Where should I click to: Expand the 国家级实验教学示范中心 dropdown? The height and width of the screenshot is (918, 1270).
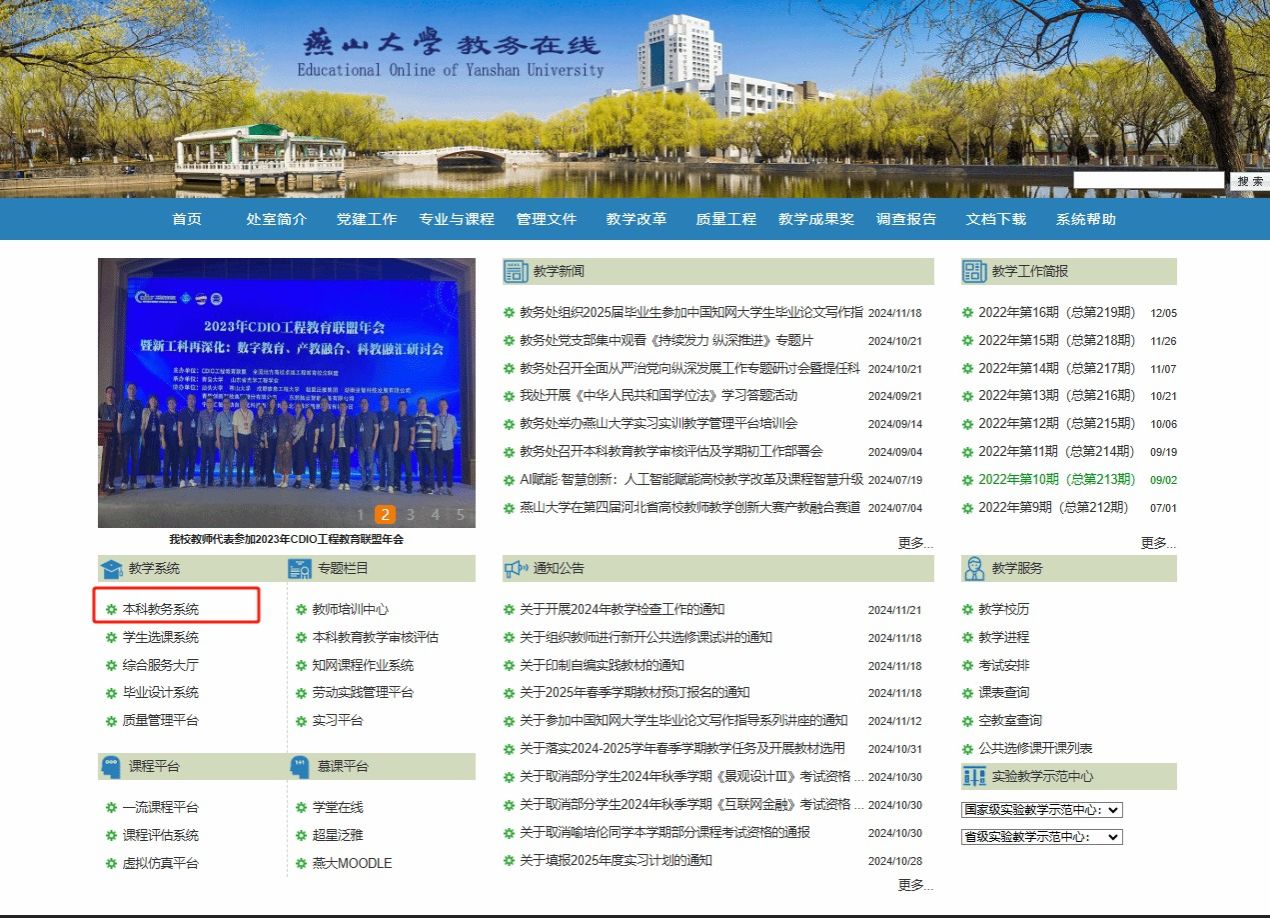point(1042,810)
